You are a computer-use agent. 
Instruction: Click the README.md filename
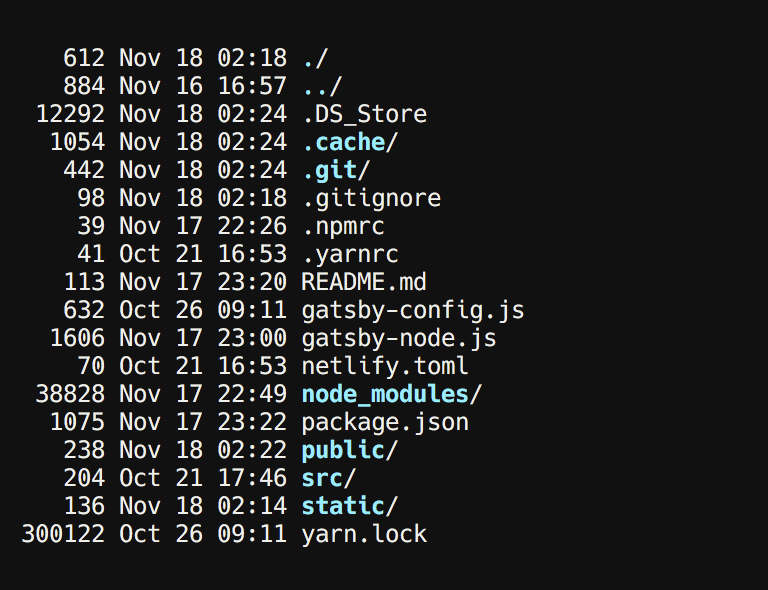(x=364, y=283)
